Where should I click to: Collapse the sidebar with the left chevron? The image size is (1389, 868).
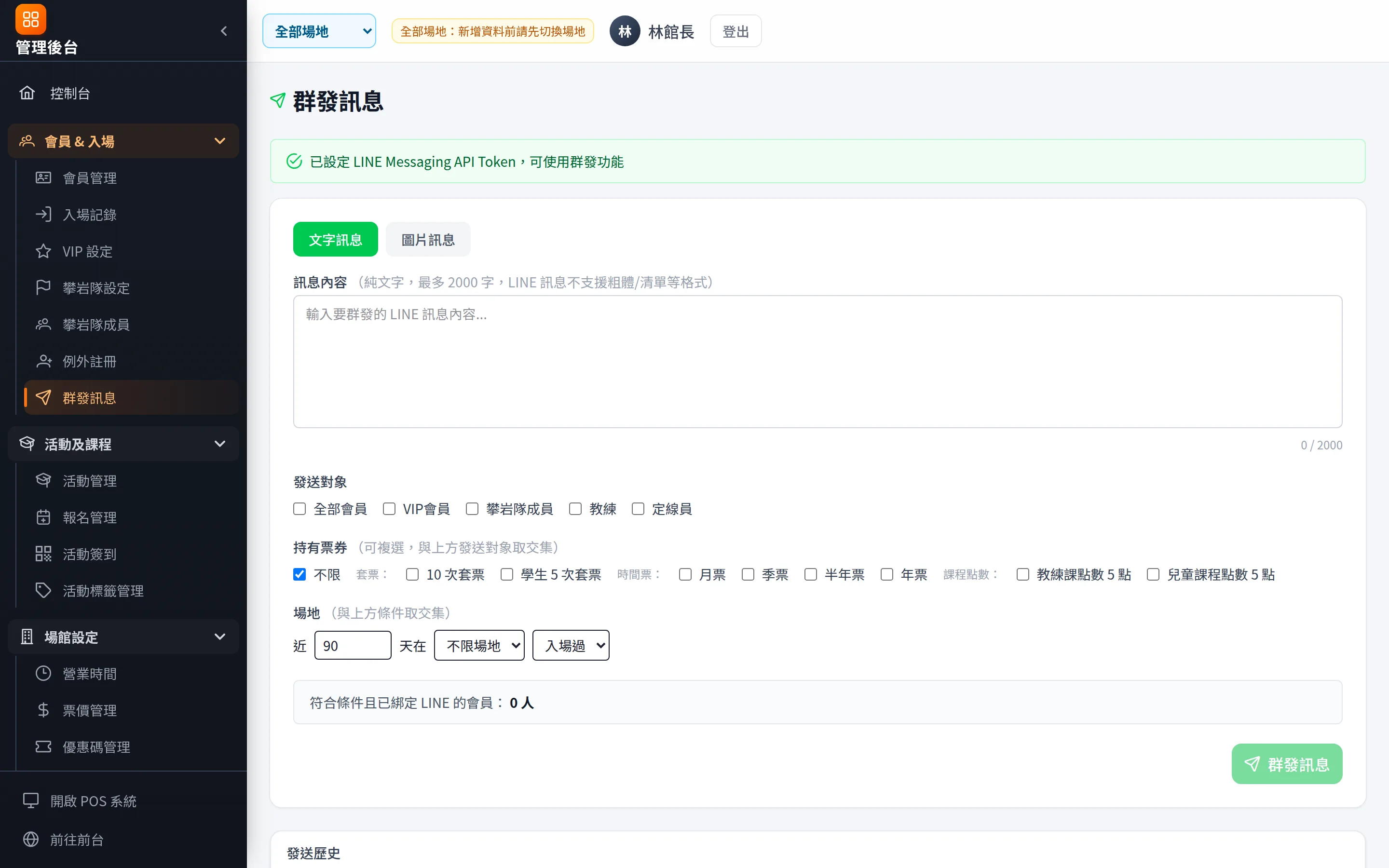pyautogui.click(x=224, y=31)
